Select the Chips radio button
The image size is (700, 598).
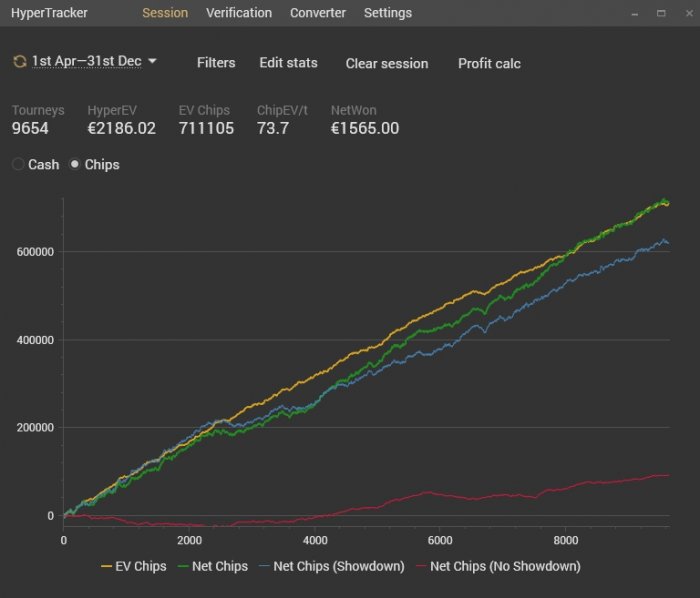point(75,164)
